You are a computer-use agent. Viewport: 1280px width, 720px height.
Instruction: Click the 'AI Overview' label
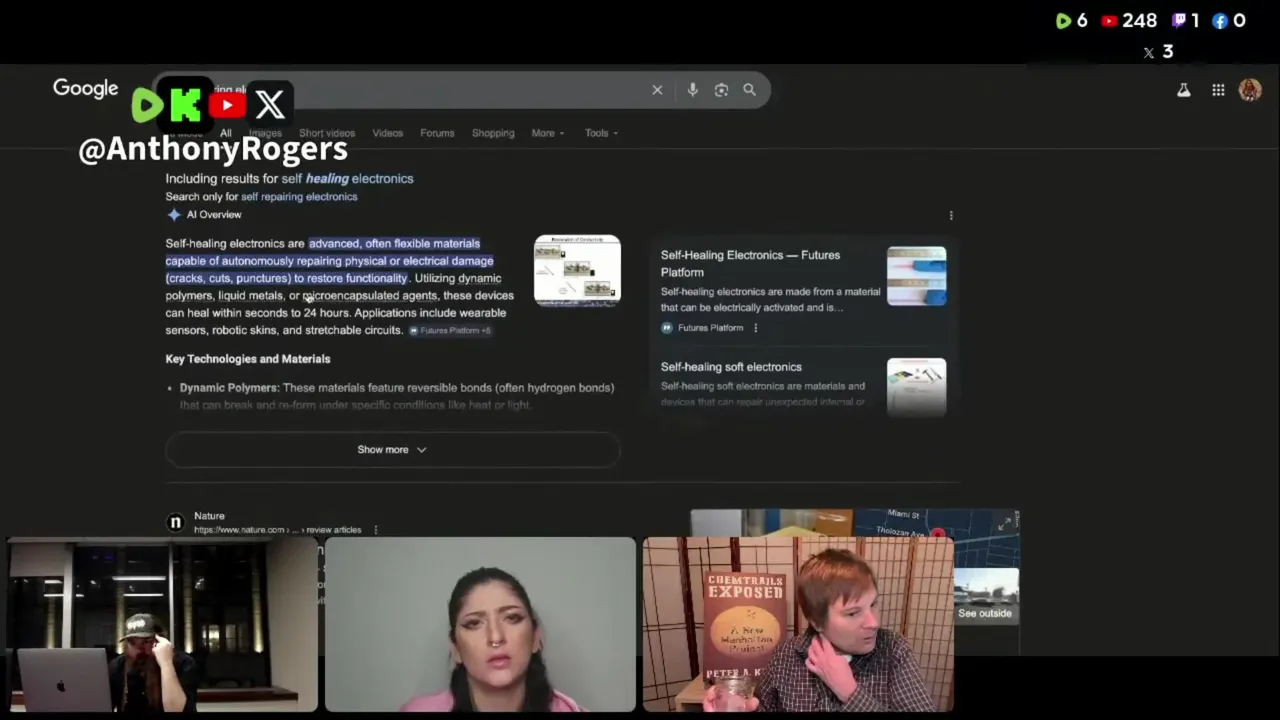tap(214, 215)
